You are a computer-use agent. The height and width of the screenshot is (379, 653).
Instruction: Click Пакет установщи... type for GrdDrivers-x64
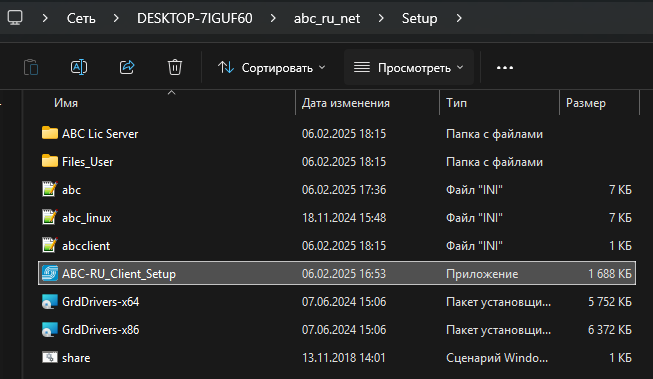click(x=498, y=302)
